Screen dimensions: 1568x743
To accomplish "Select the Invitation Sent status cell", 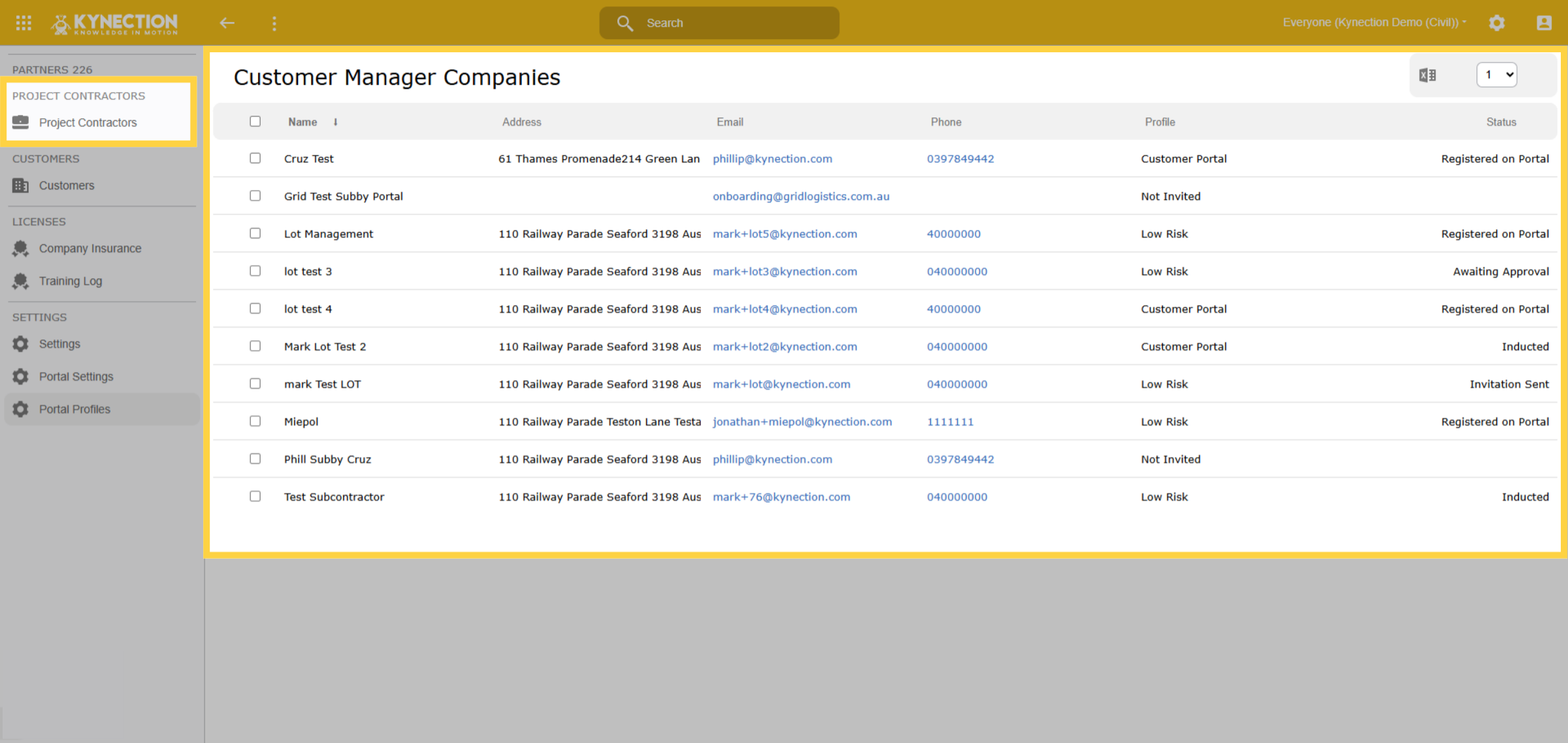I will [1509, 385].
